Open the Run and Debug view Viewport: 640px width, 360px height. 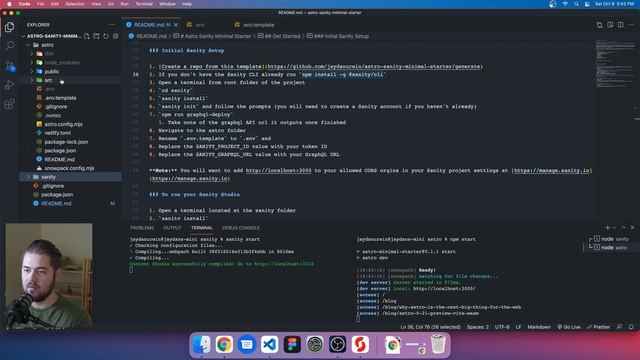point(9,84)
